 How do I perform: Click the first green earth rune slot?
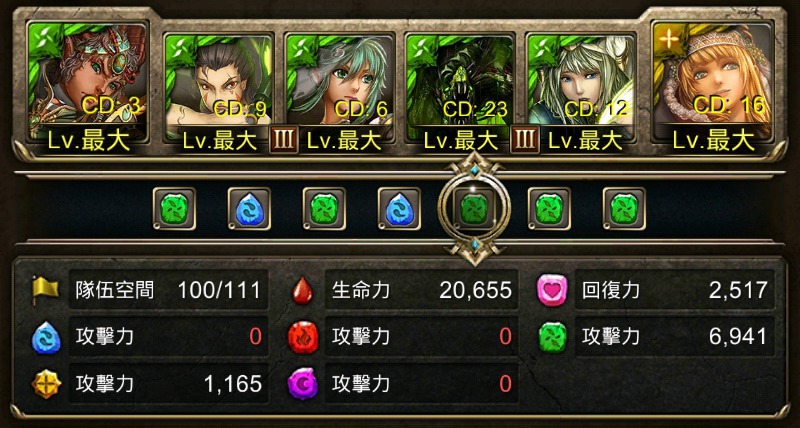(x=174, y=209)
